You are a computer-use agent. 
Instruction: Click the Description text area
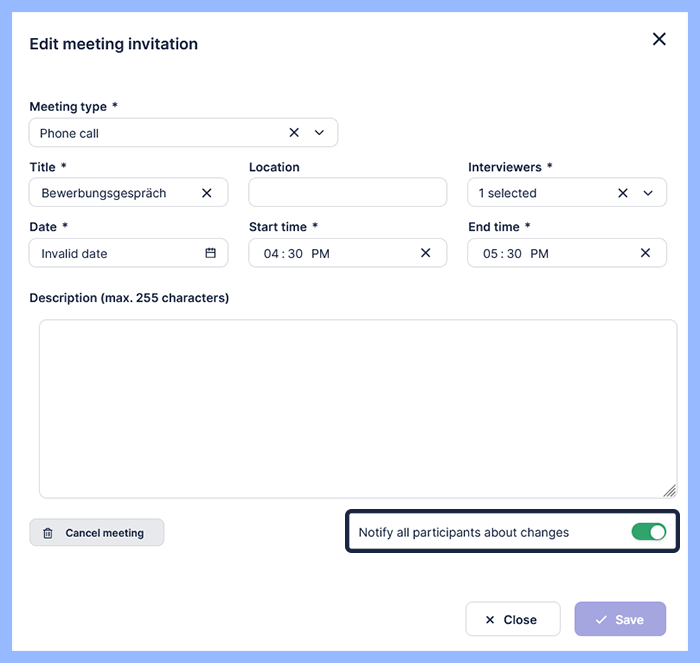pyautogui.click(x=357, y=408)
